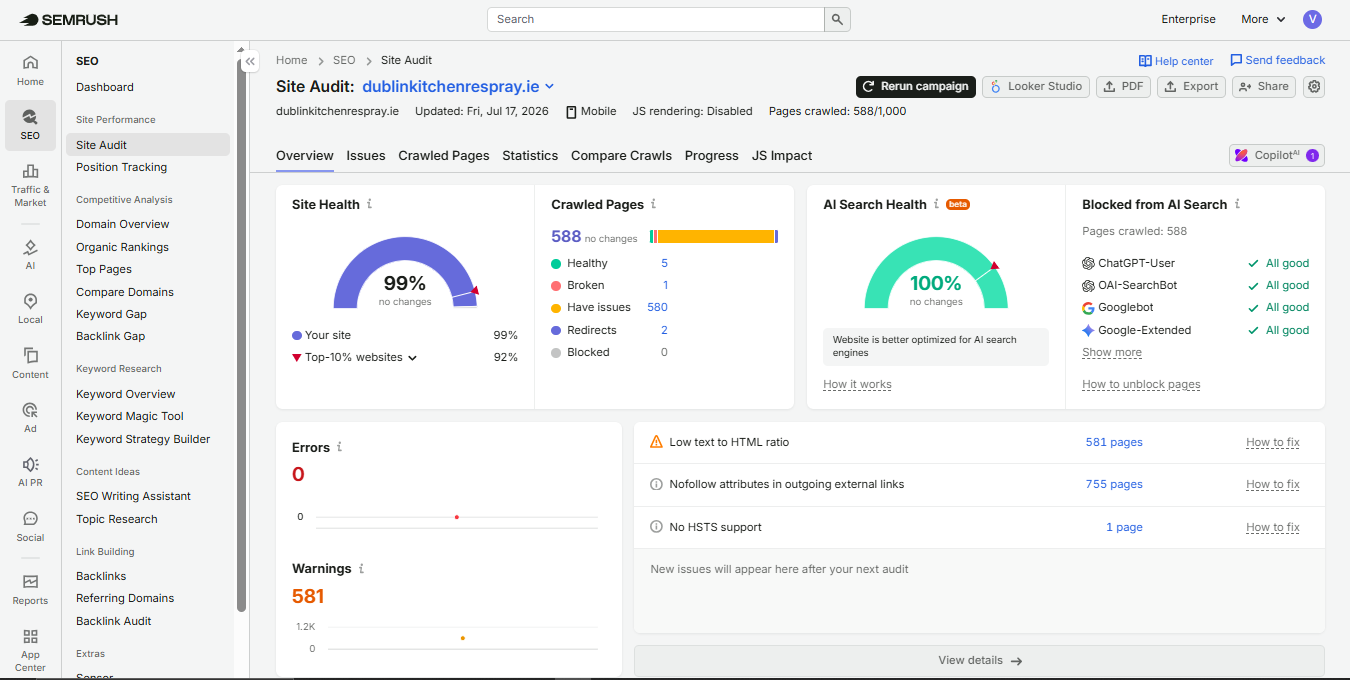
Task: Open the Copilot AI button
Action: [x=1276, y=155]
